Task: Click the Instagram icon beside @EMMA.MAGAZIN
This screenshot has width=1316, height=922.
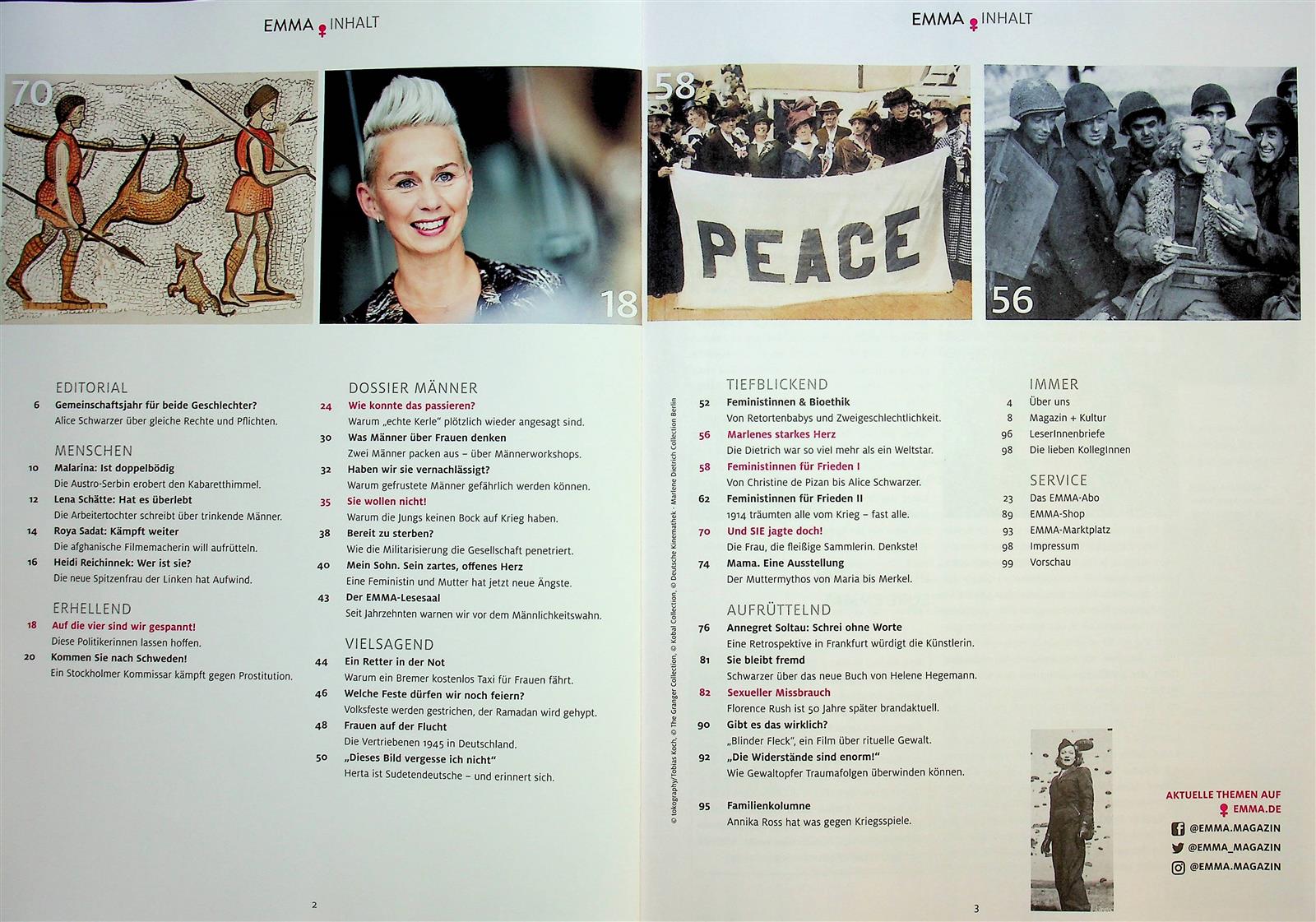Action: 1178,867
